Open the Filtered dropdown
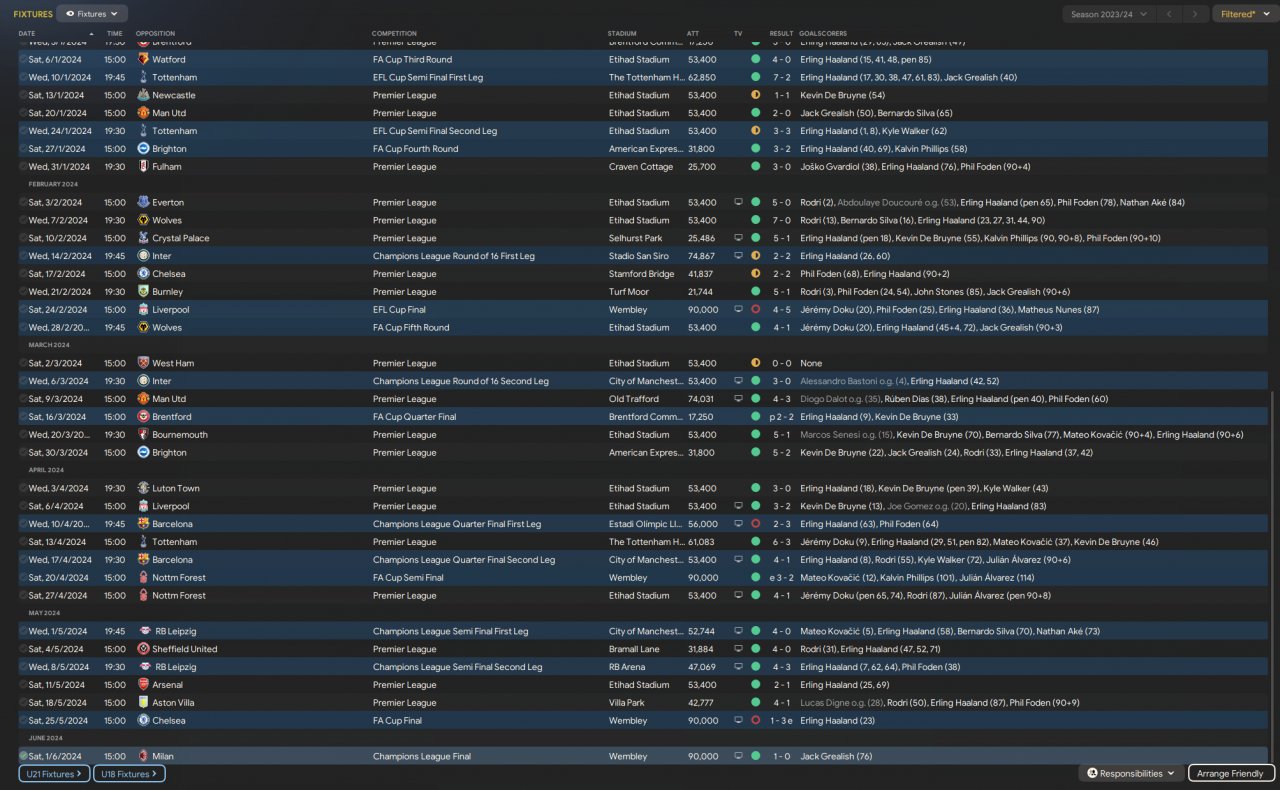Screen dimensions: 1280x790 pyautogui.click(x=1243, y=14)
